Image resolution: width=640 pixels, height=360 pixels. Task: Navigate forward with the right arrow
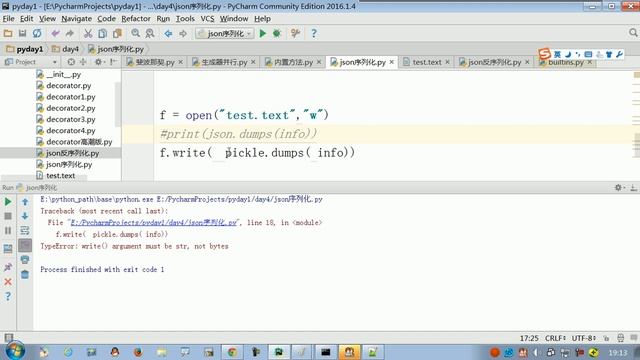click(183, 33)
